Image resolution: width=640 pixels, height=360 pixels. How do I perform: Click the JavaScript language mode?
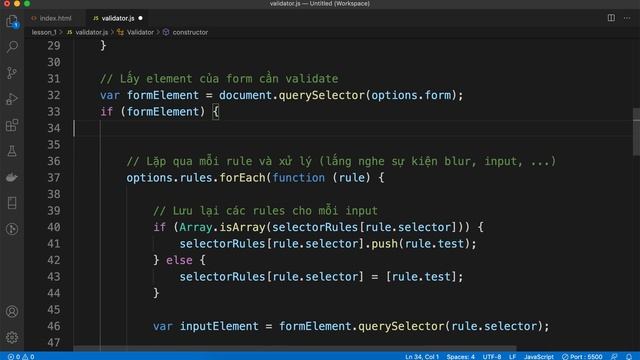point(539,356)
